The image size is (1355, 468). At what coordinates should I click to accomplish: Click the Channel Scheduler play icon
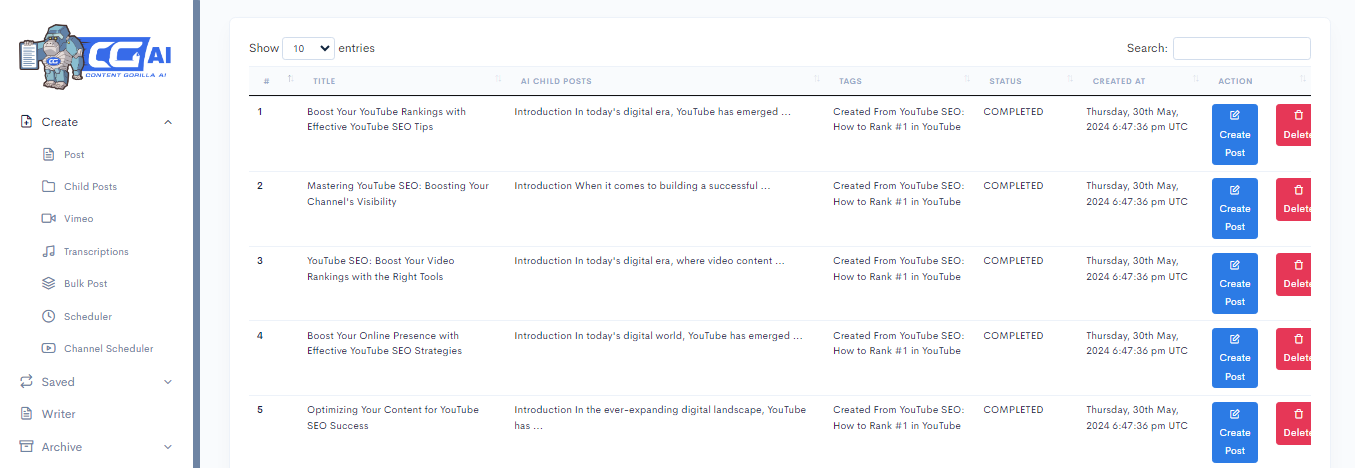click(x=48, y=349)
